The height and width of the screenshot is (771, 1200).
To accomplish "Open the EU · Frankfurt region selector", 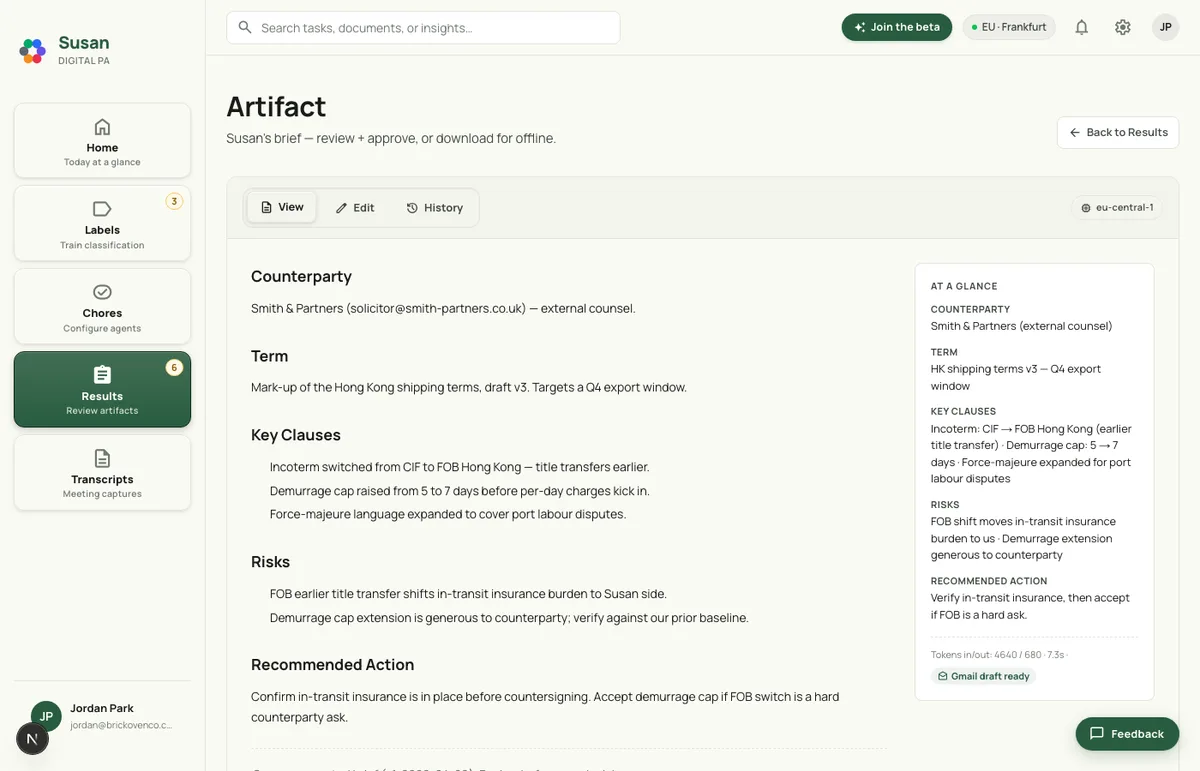I will pos(1009,27).
